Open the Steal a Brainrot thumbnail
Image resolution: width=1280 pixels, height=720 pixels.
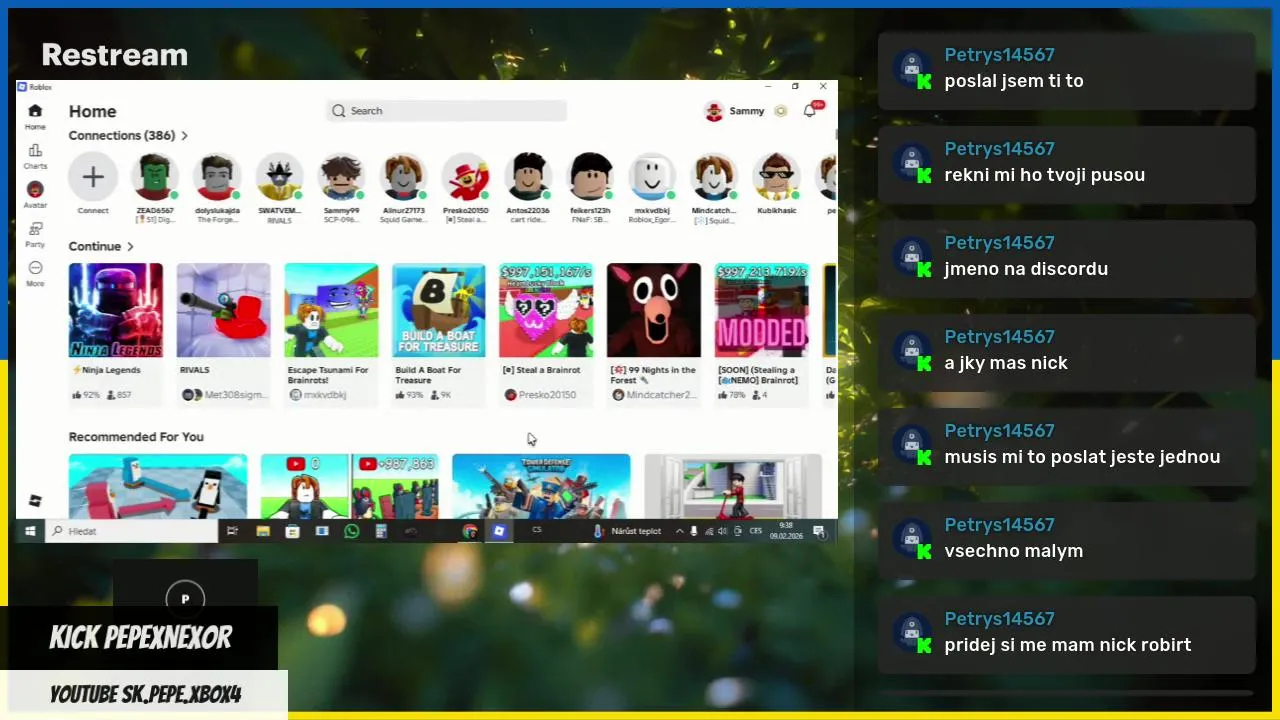click(x=546, y=310)
